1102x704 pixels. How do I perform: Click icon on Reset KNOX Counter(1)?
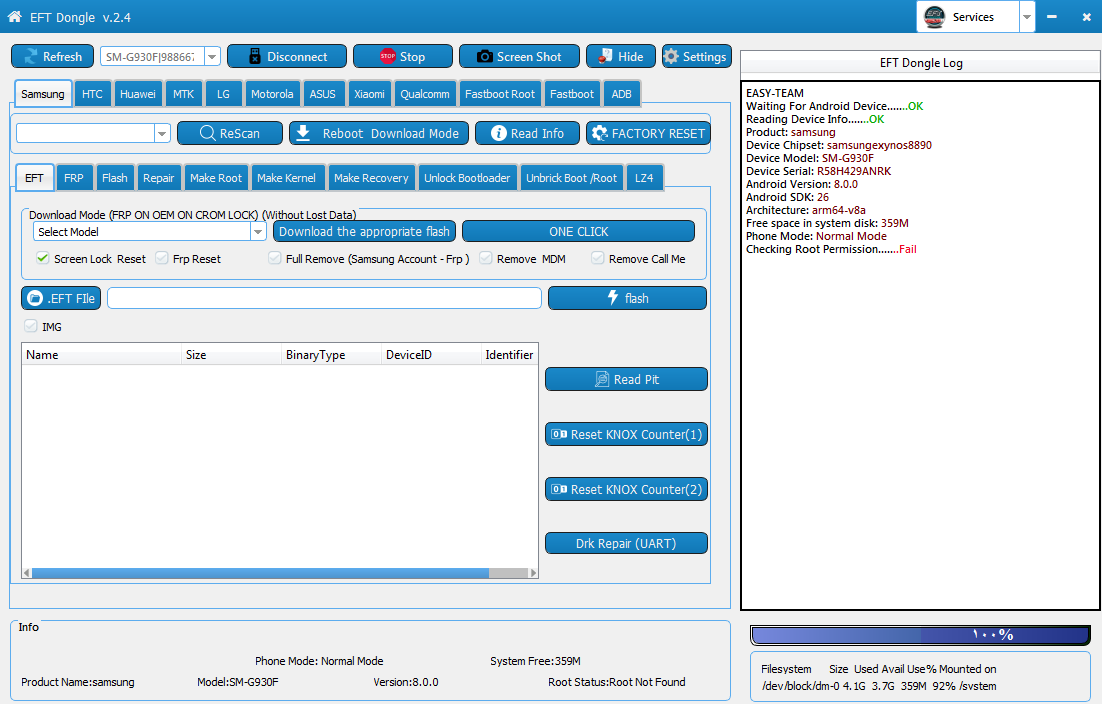(x=559, y=434)
